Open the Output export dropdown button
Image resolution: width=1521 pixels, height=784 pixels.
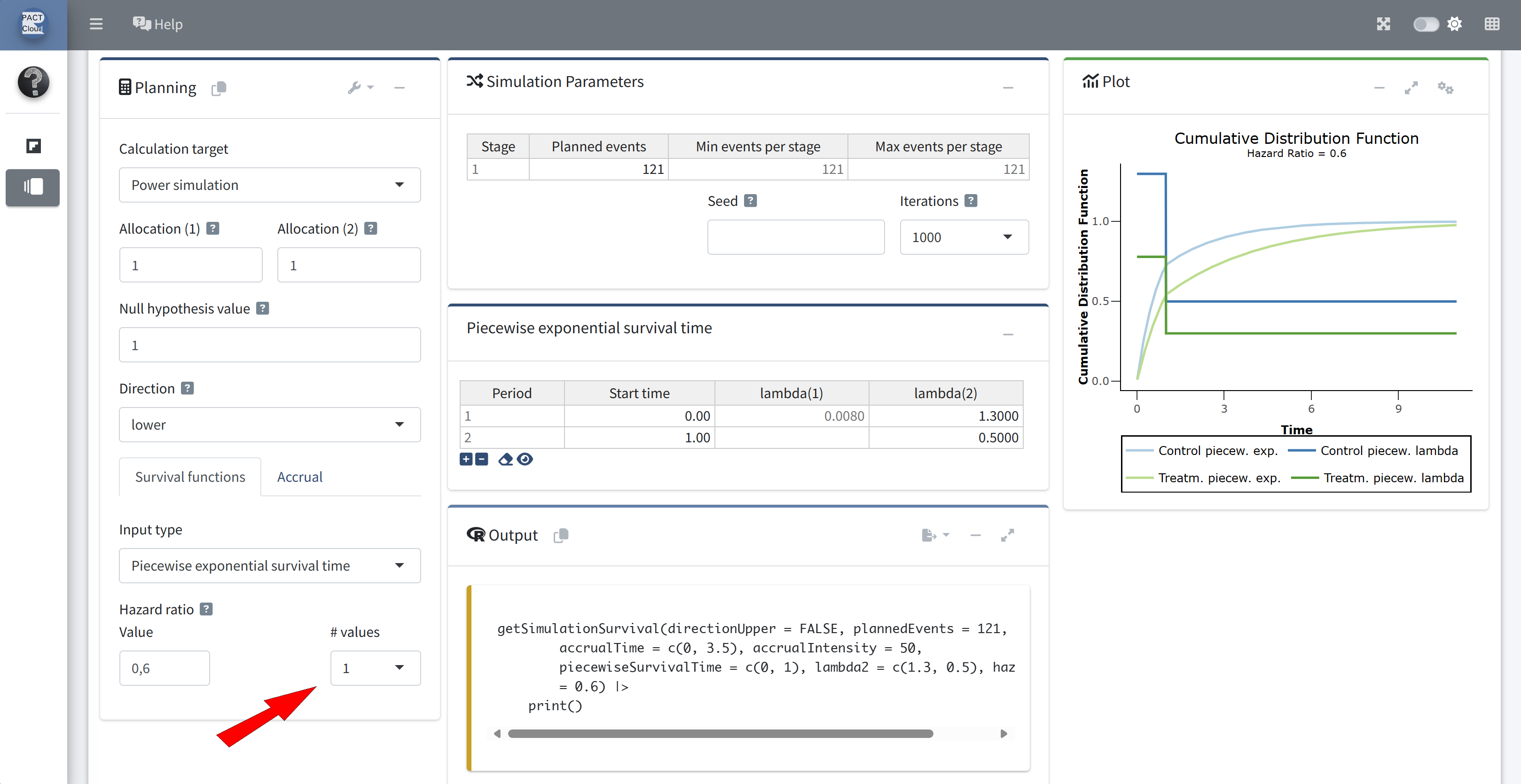pos(935,535)
